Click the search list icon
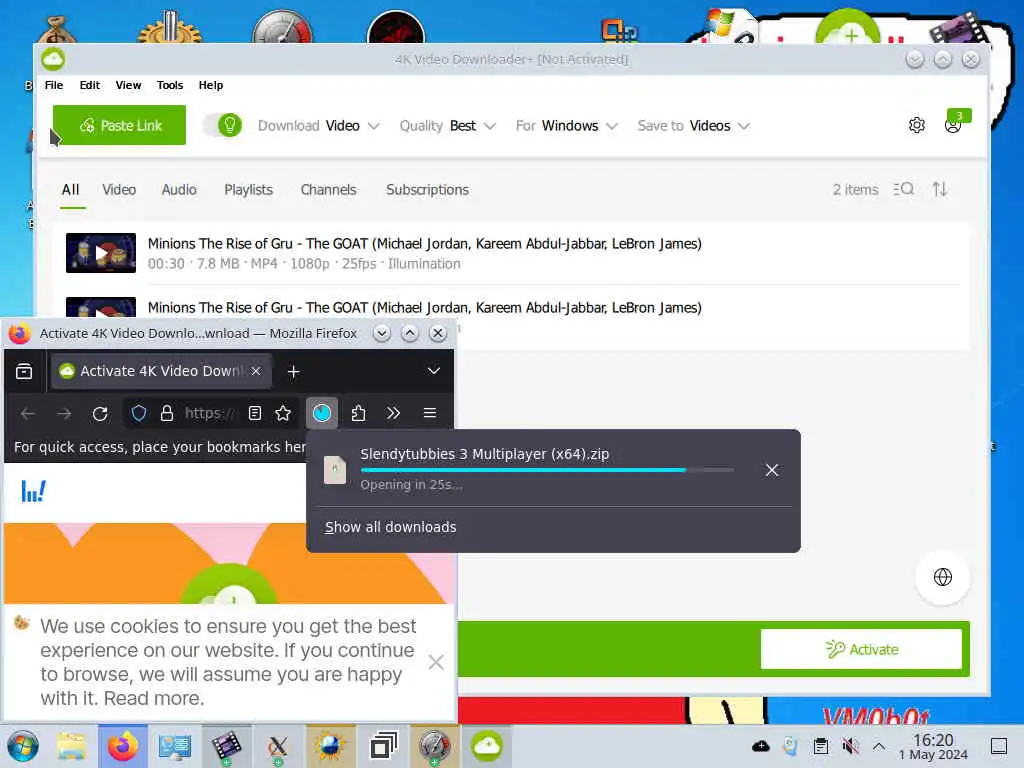Screen dimensions: 1024x768 pyautogui.click(x=904, y=189)
